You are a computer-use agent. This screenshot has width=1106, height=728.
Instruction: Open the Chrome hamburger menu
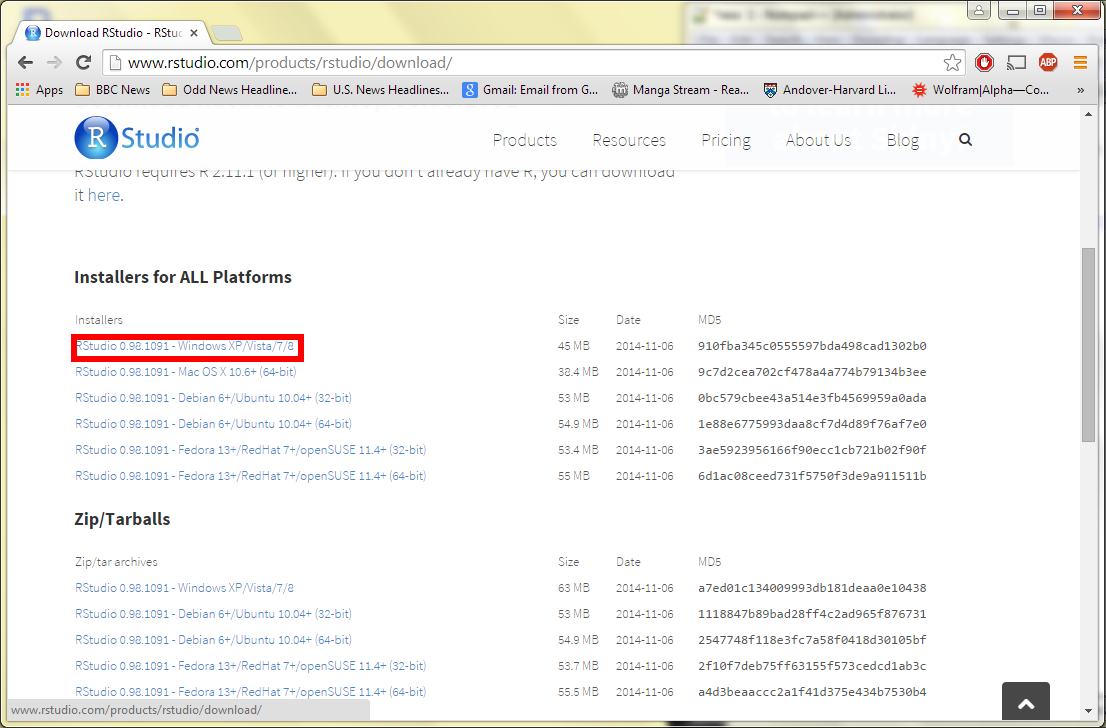point(1080,63)
